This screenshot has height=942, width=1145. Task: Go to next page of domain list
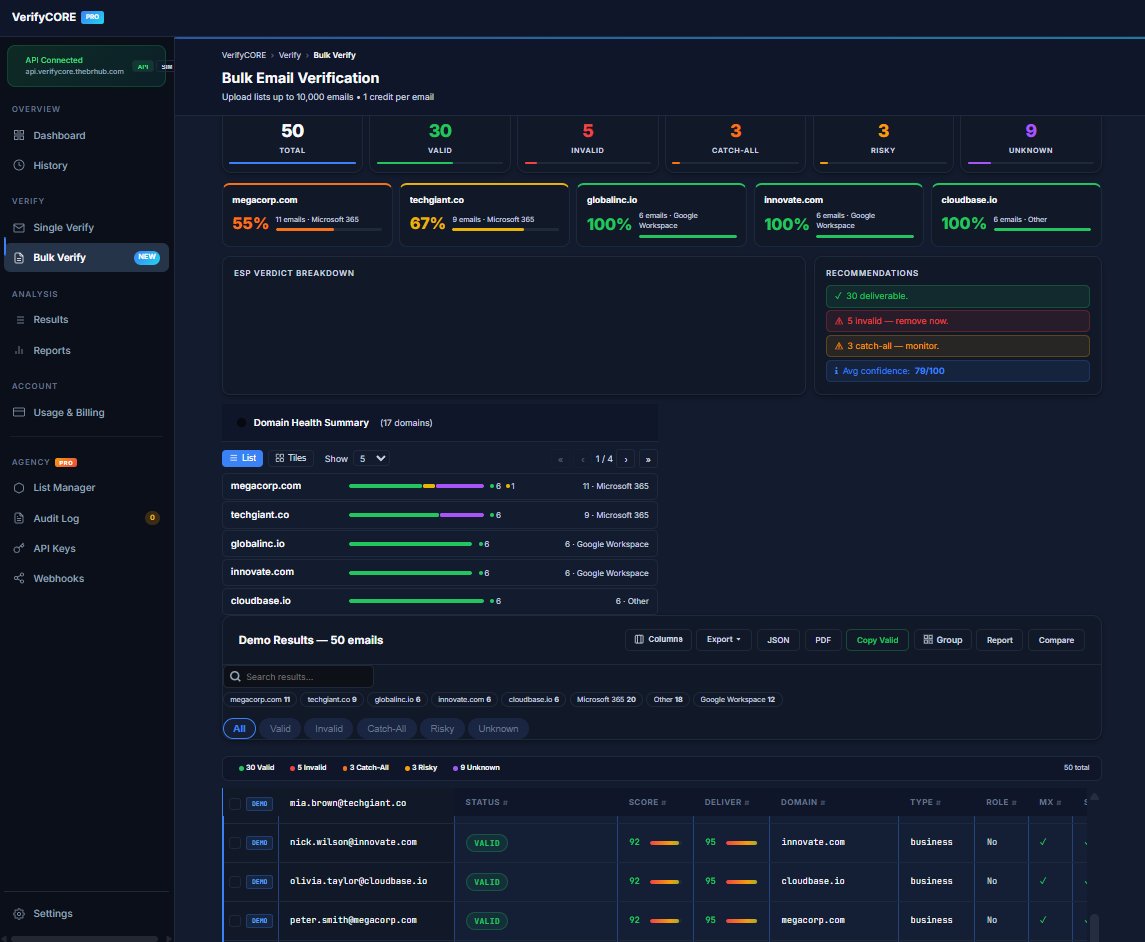coord(626,459)
